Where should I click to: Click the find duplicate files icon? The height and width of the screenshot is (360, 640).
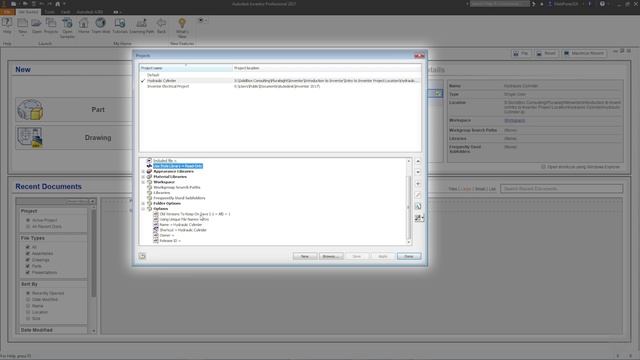[418, 207]
